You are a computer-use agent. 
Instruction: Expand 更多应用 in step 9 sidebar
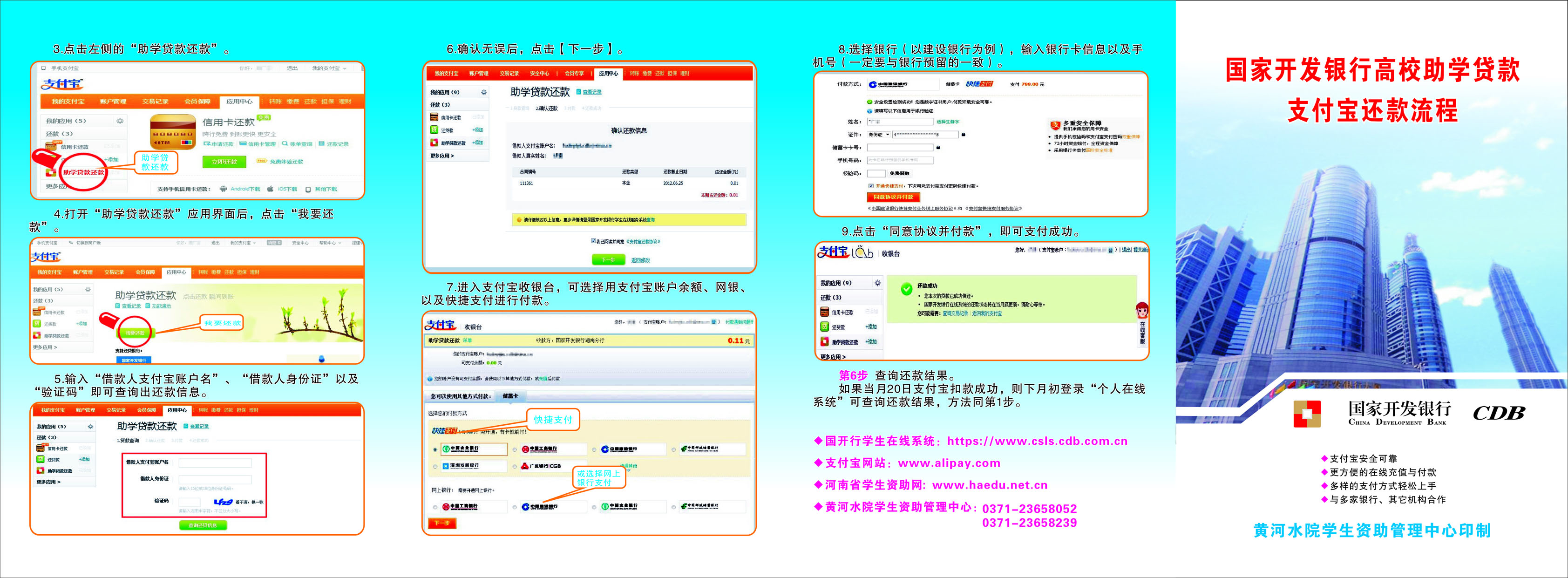833,357
